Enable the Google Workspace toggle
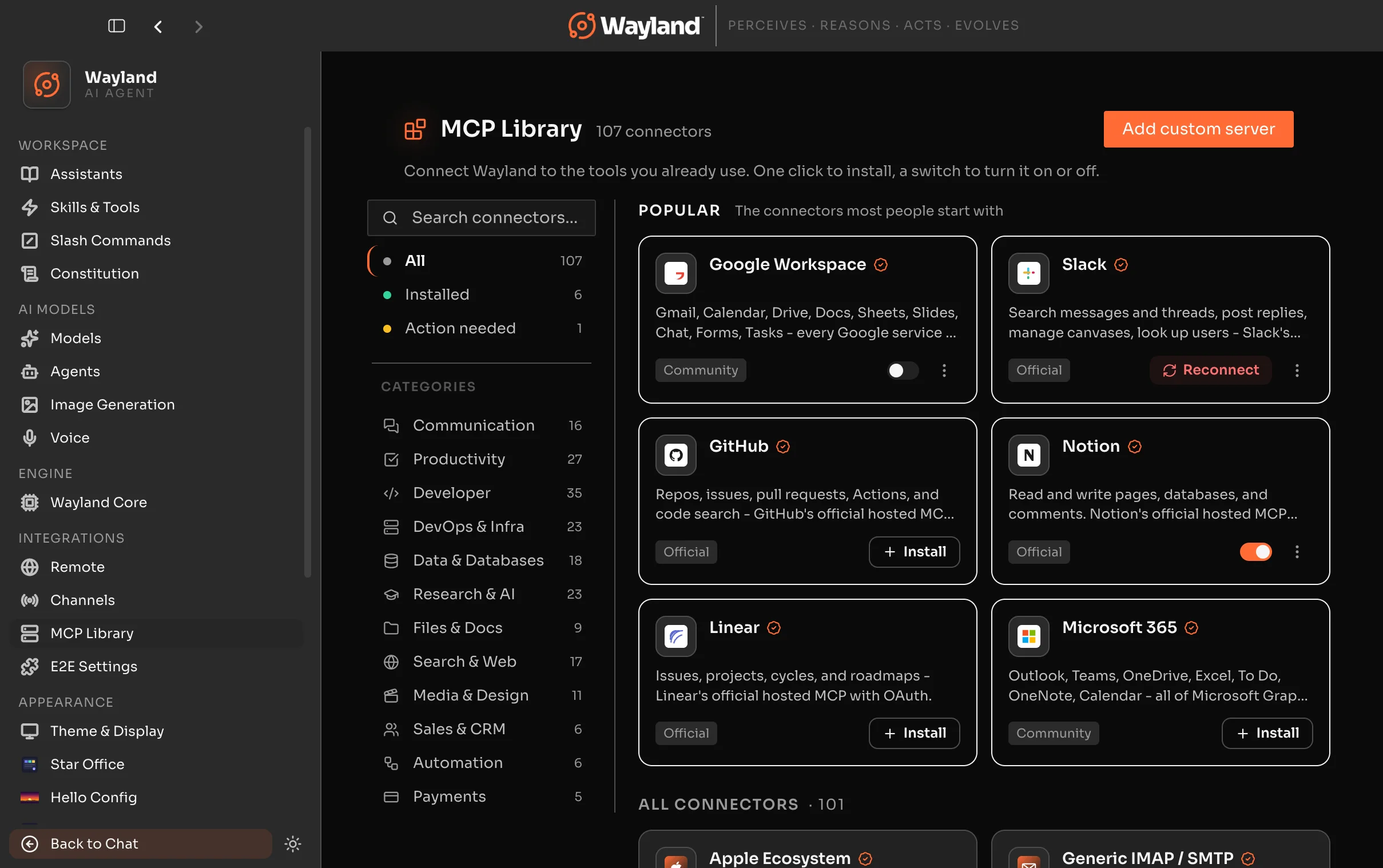1383x868 pixels. (903, 371)
